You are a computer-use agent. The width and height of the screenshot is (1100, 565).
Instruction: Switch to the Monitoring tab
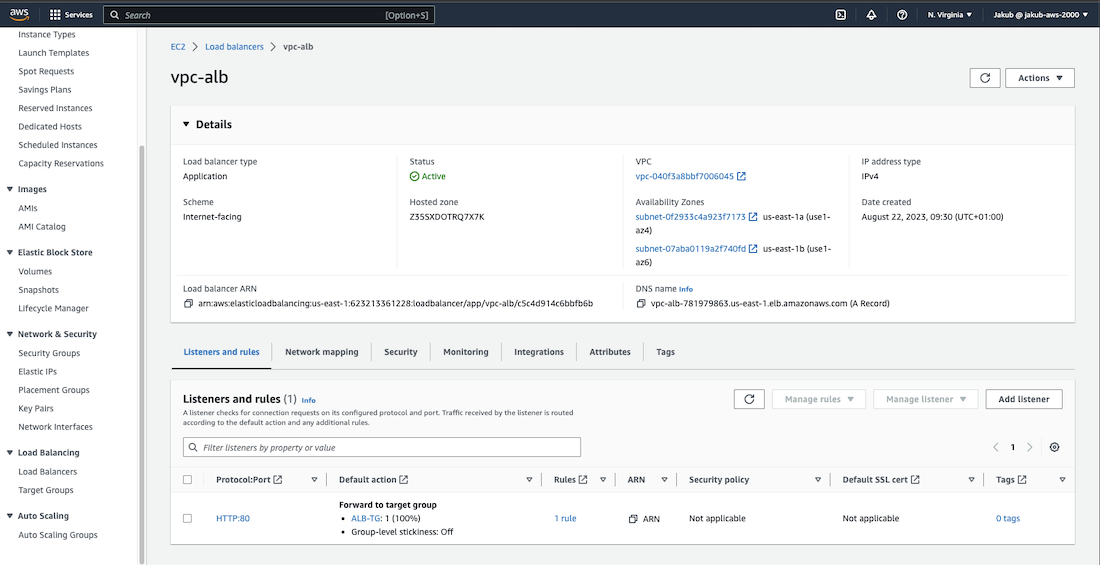pyautogui.click(x=465, y=352)
